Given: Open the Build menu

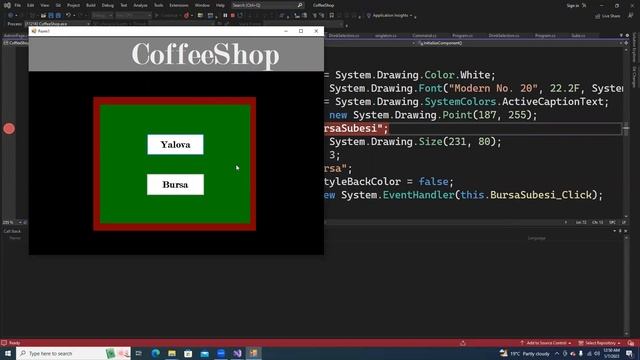Looking at the screenshot, I should [x=91, y=5].
